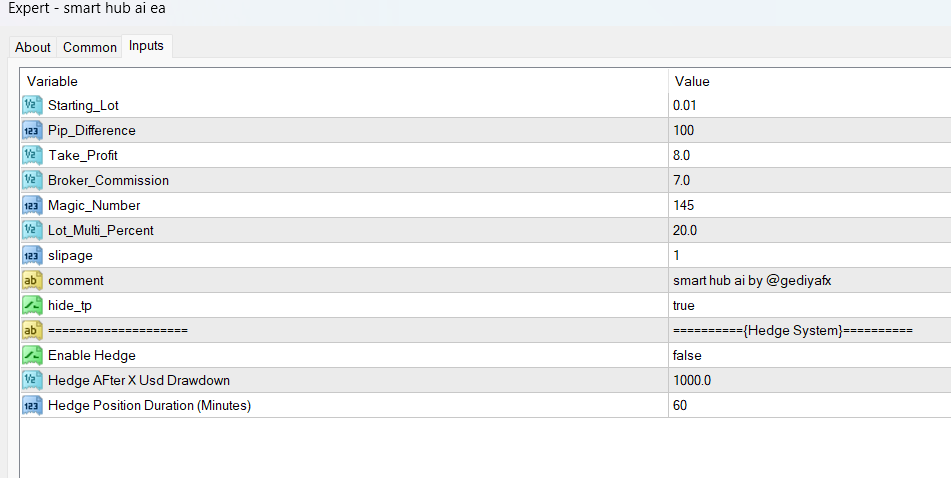Click the Starting_Lot double-type icon
Image resolution: width=951 pixels, height=478 pixels.
pyautogui.click(x=31, y=105)
